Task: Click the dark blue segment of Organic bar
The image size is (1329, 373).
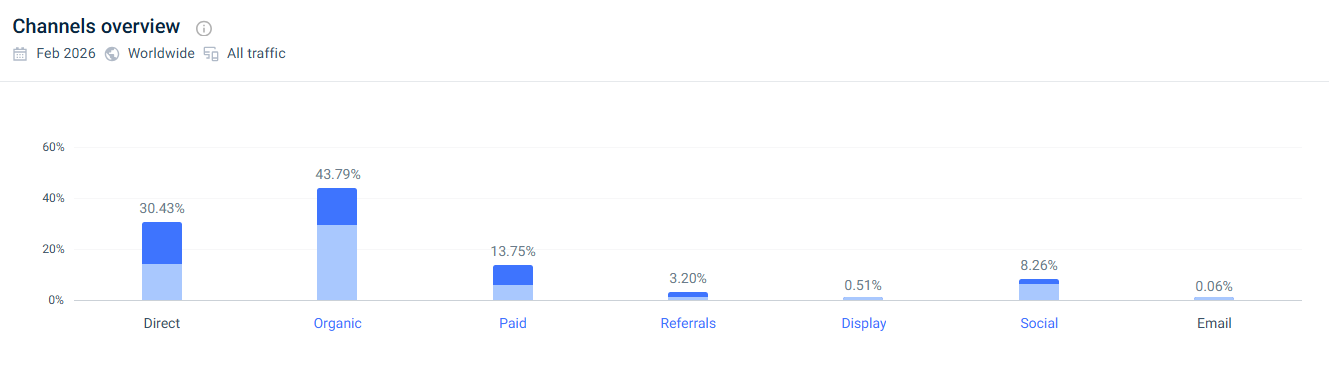Action: [x=337, y=207]
